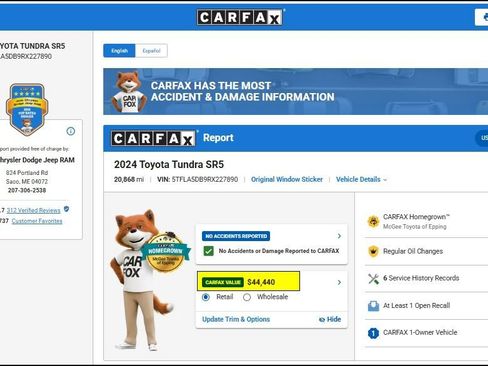The image size is (488, 366).
Task: Click the Saco, ME 04072 address line
Action: (x=27, y=182)
